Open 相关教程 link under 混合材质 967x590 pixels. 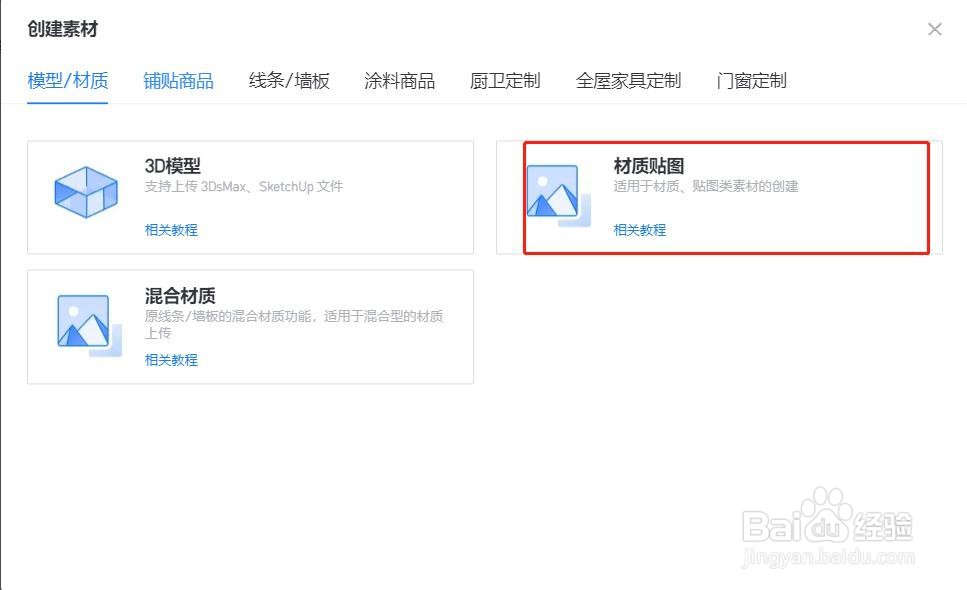tap(171, 360)
